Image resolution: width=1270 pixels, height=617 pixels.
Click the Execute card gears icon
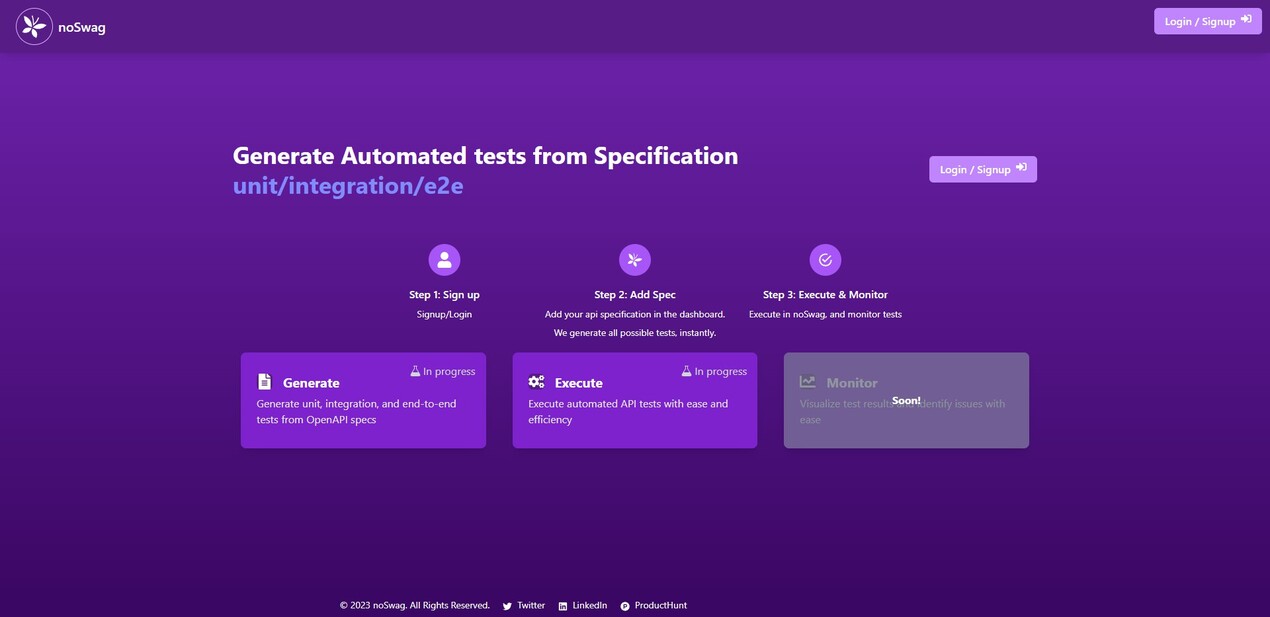[536, 382]
